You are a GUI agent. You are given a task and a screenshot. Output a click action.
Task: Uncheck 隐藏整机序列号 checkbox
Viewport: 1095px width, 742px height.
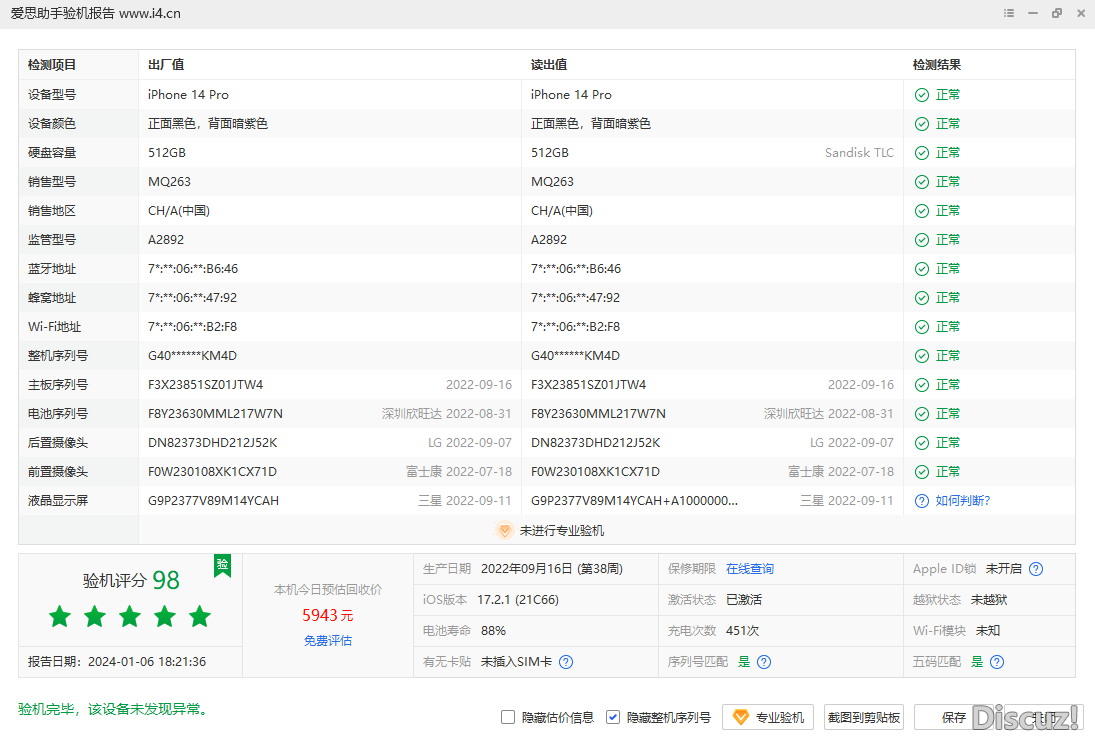(612, 717)
